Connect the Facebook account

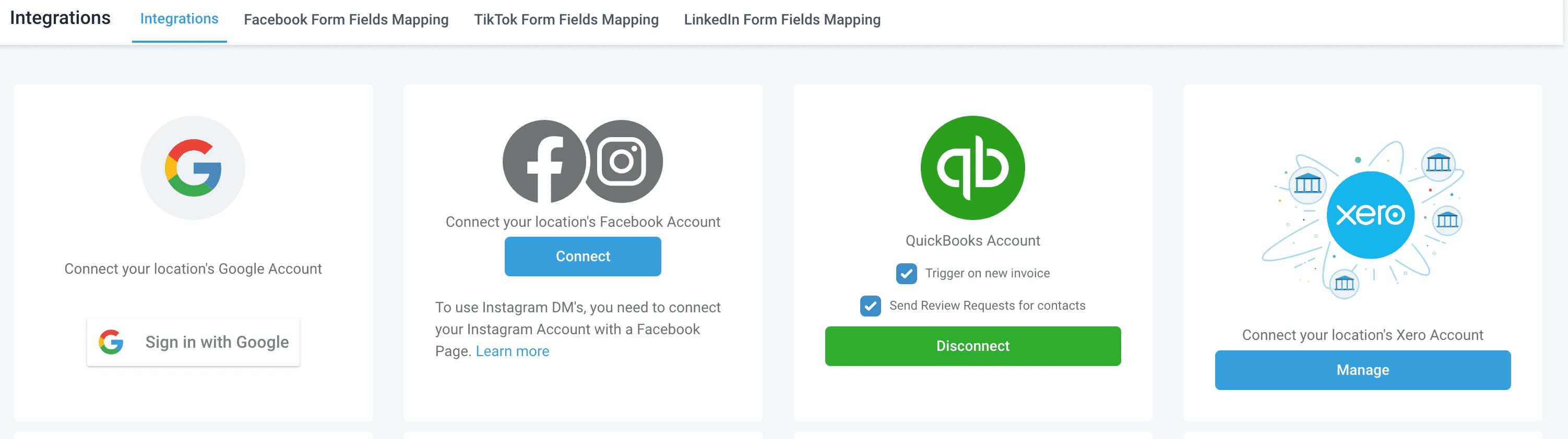[x=583, y=257]
